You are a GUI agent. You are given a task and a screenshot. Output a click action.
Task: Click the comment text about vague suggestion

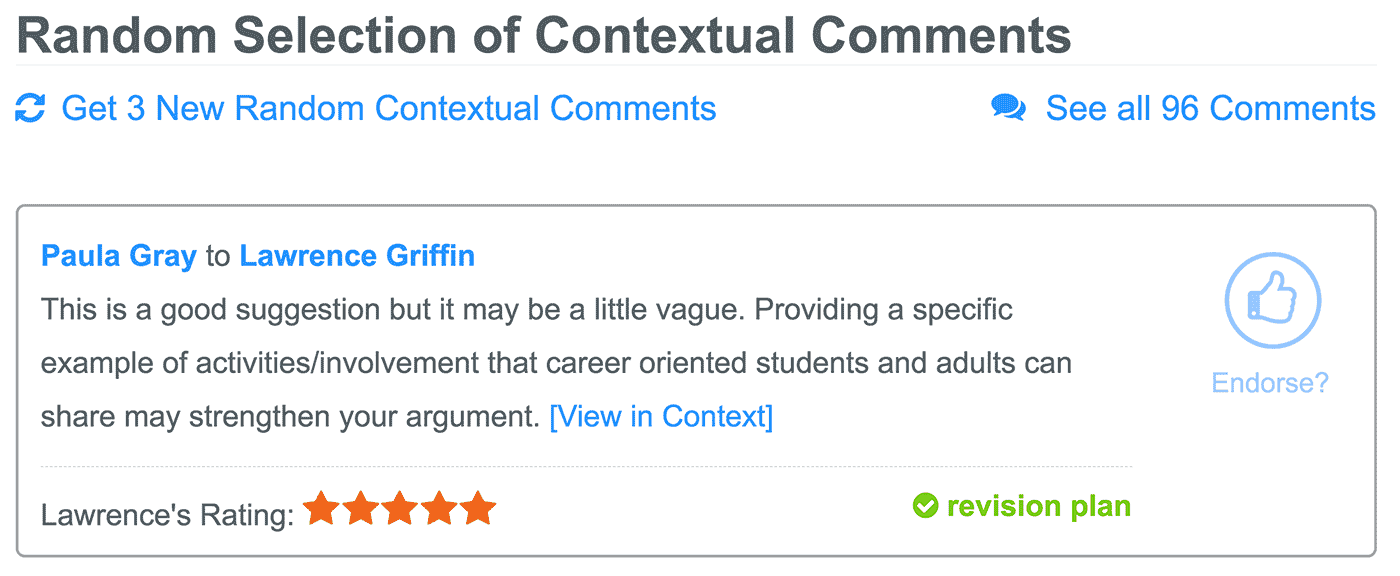556,363
